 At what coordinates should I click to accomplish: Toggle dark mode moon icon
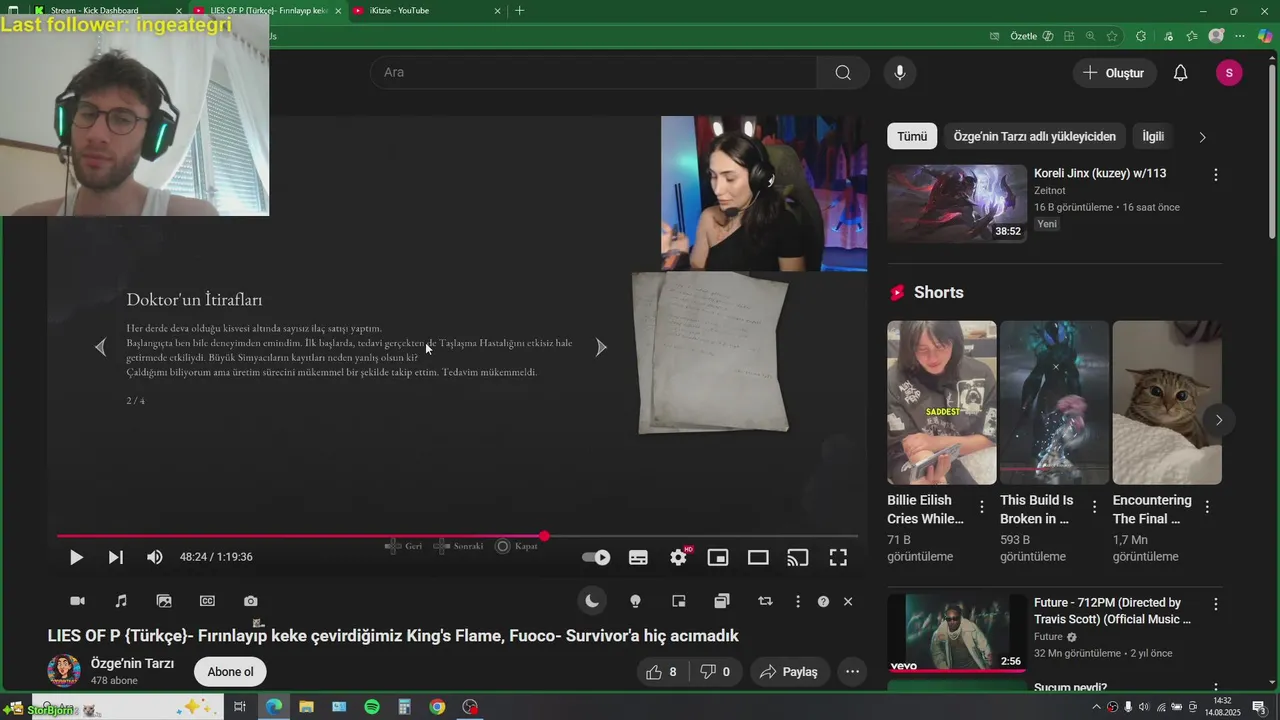tap(592, 601)
